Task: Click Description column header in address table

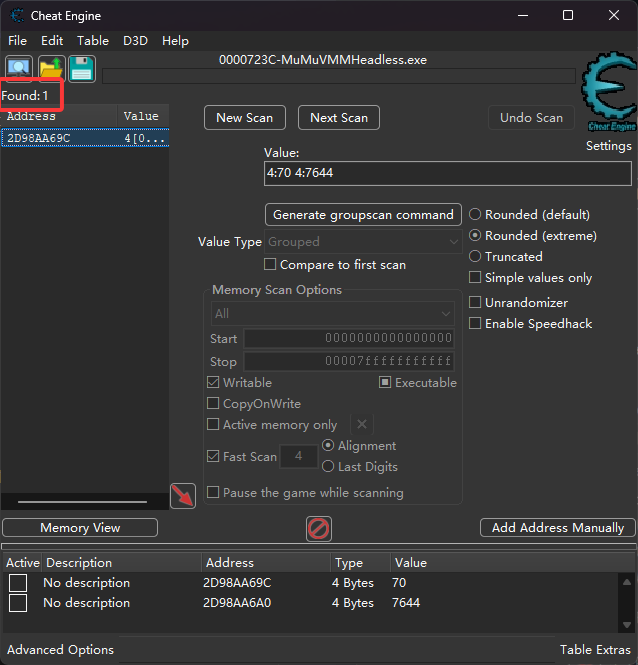Action: [121, 563]
